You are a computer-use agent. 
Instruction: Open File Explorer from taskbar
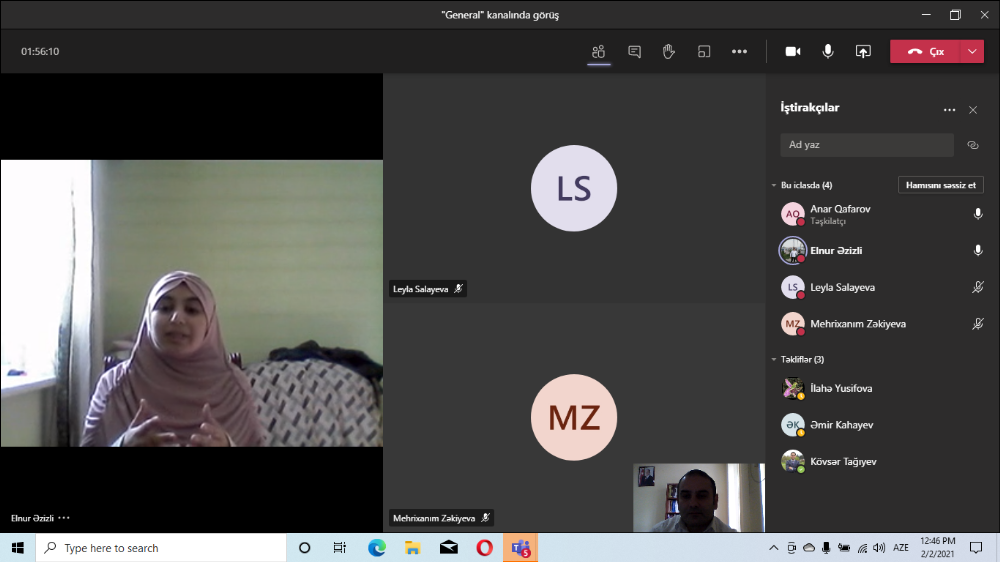413,548
